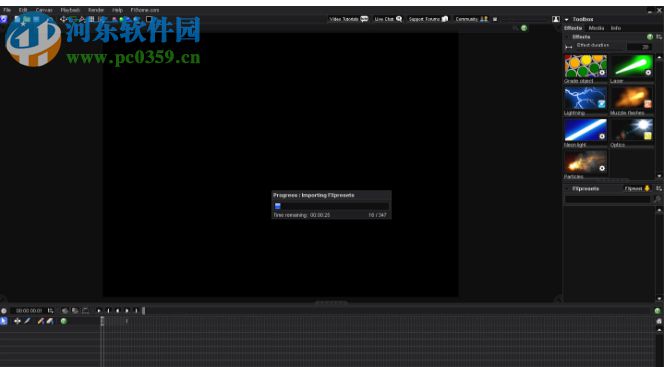Select the move tool in timeline toolbar
The height and width of the screenshot is (367, 666).
(17, 321)
